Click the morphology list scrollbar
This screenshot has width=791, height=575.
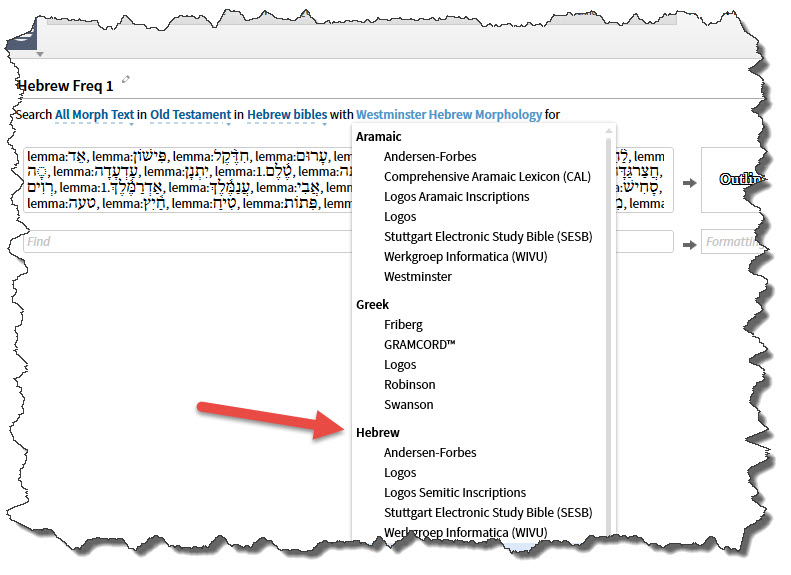[609, 338]
